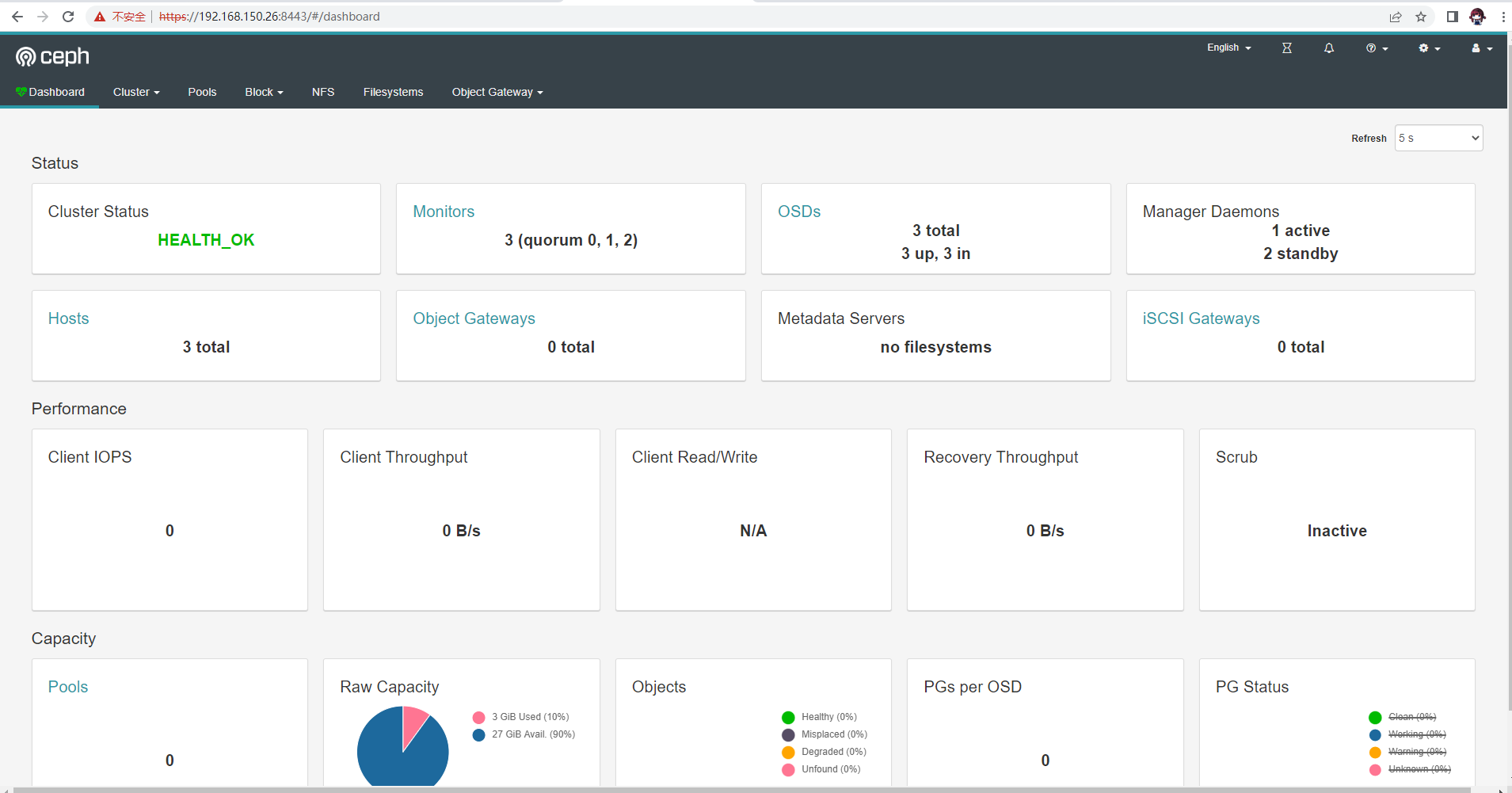This screenshot has height=793, width=1512.
Task: Toggle the Healthy objects legend swatch
Action: 788,718
